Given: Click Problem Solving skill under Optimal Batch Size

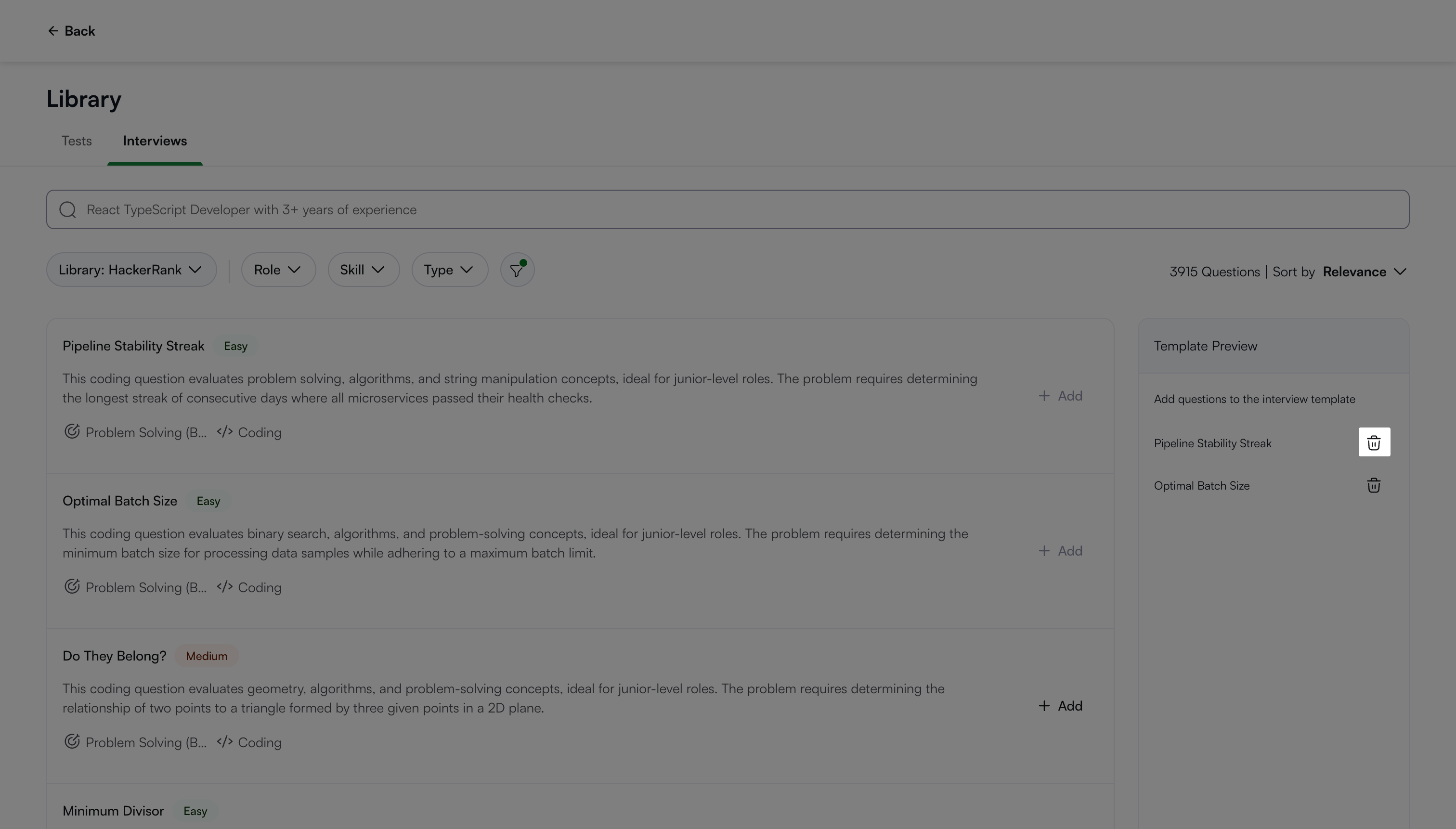Looking at the screenshot, I should point(146,587).
